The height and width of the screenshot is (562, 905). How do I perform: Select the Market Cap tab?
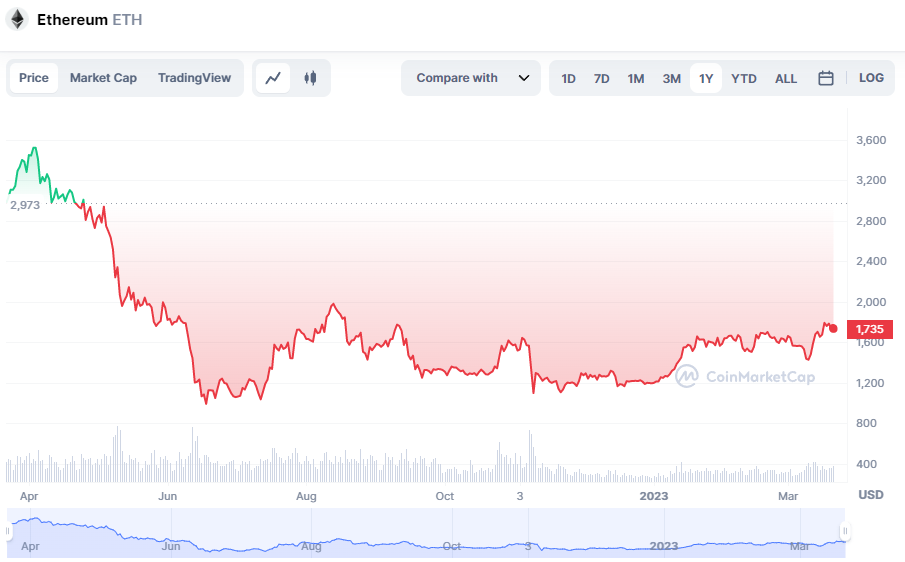point(103,78)
